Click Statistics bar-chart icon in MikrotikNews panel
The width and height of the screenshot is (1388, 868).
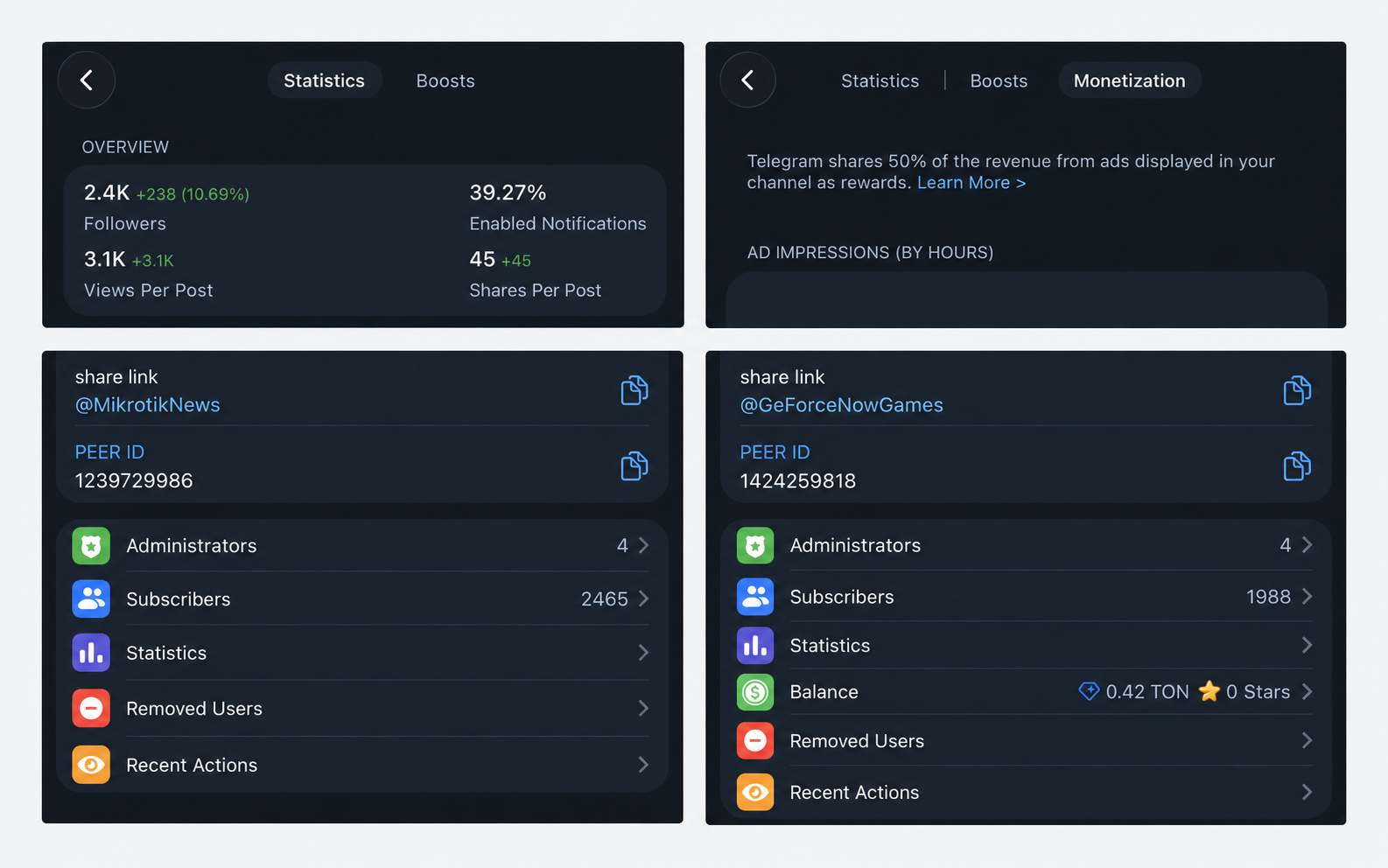tap(91, 653)
